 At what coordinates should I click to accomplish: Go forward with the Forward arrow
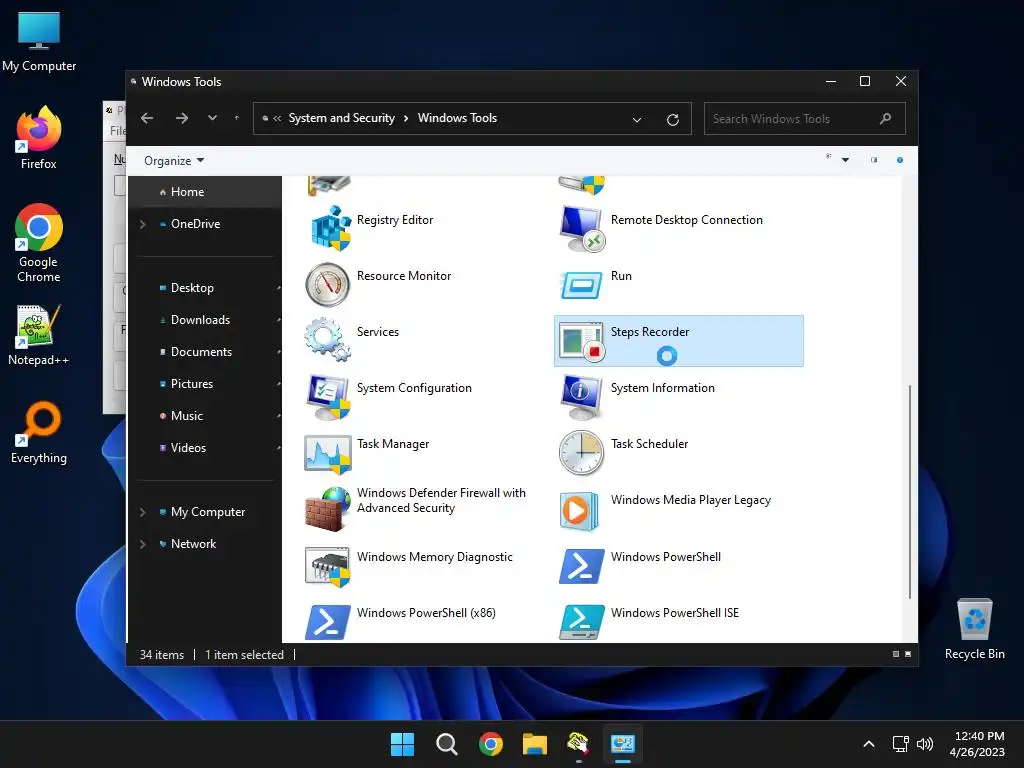182,118
